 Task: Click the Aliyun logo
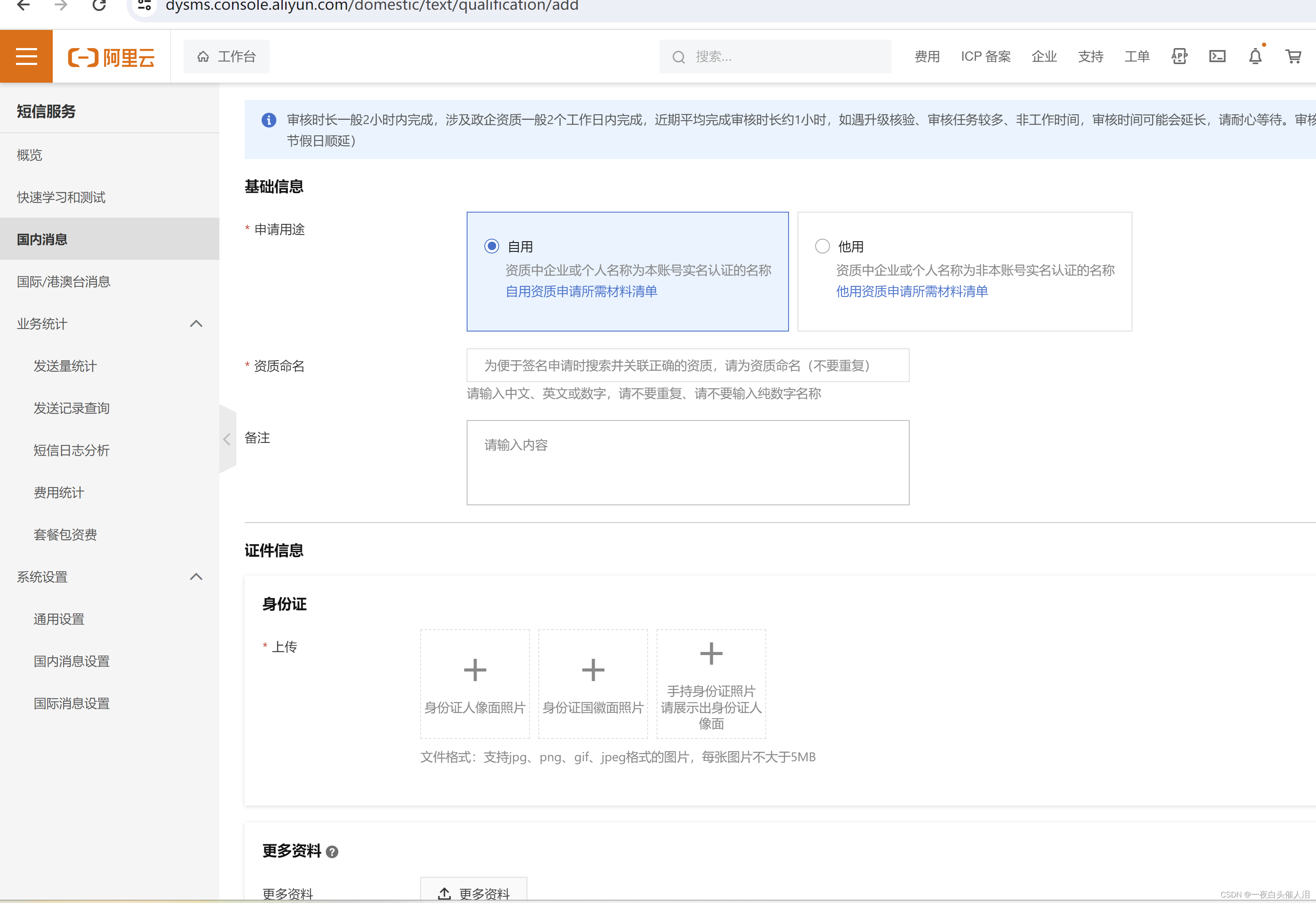click(x=111, y=57)
